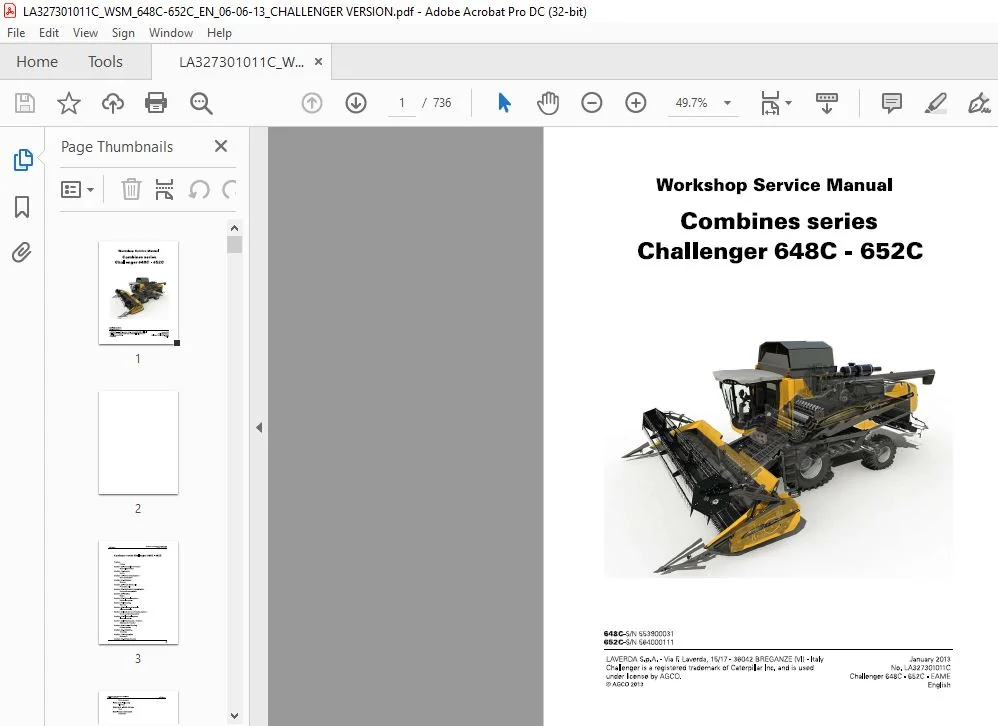Click the Challenger 648C - 652C title

[x=780, y=251]
